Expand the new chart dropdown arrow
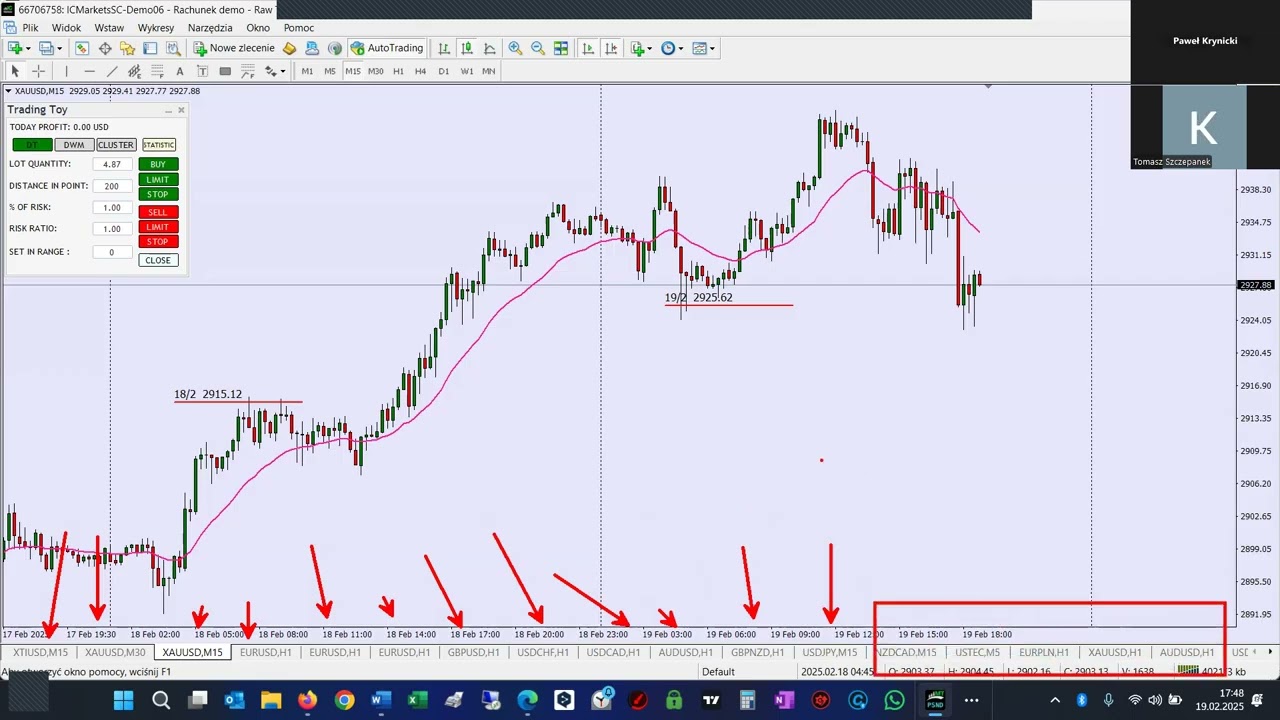The image size is (1280, 720). click(x=28, y=48)
